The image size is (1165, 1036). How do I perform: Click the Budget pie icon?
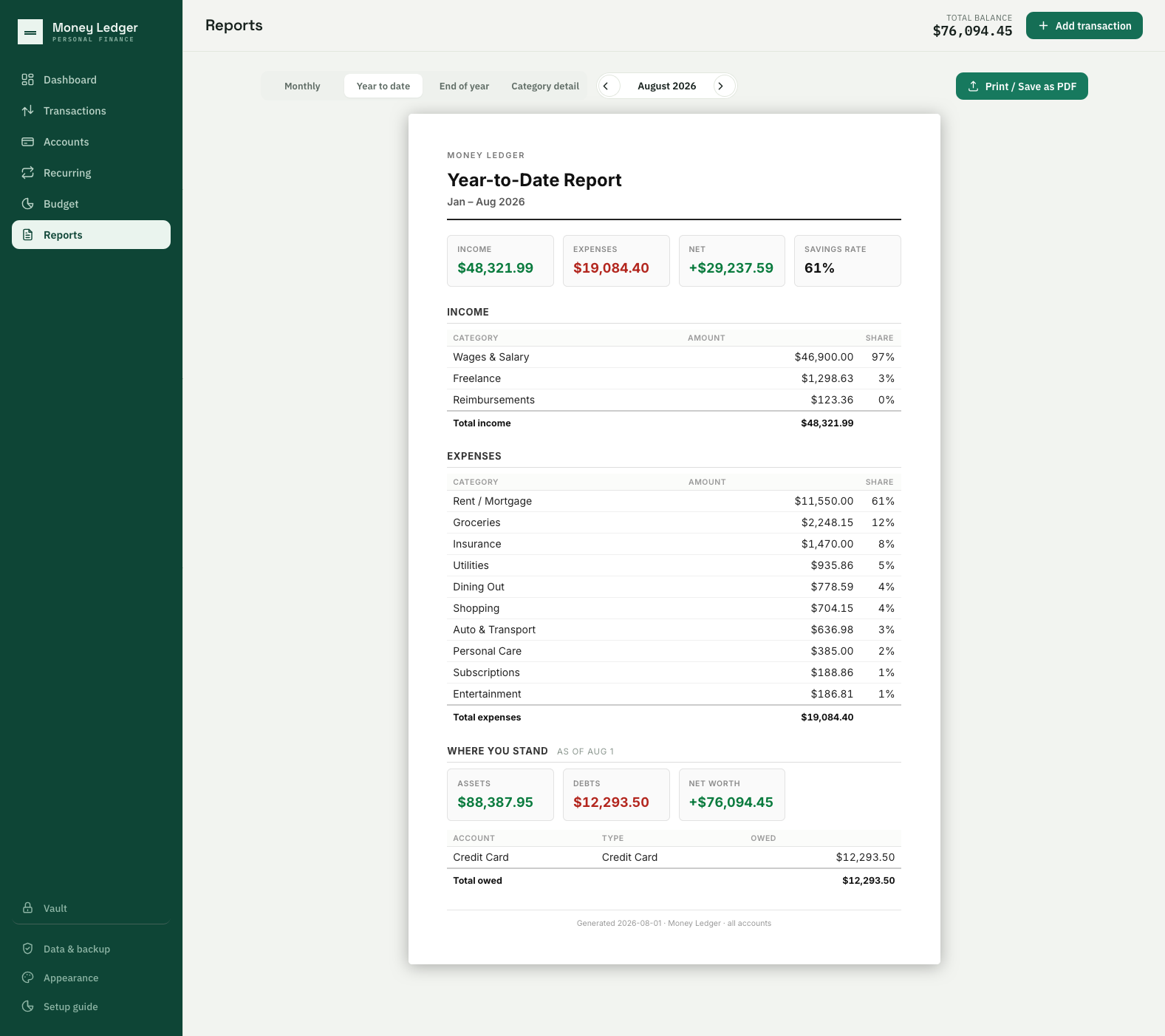(27, 204)
